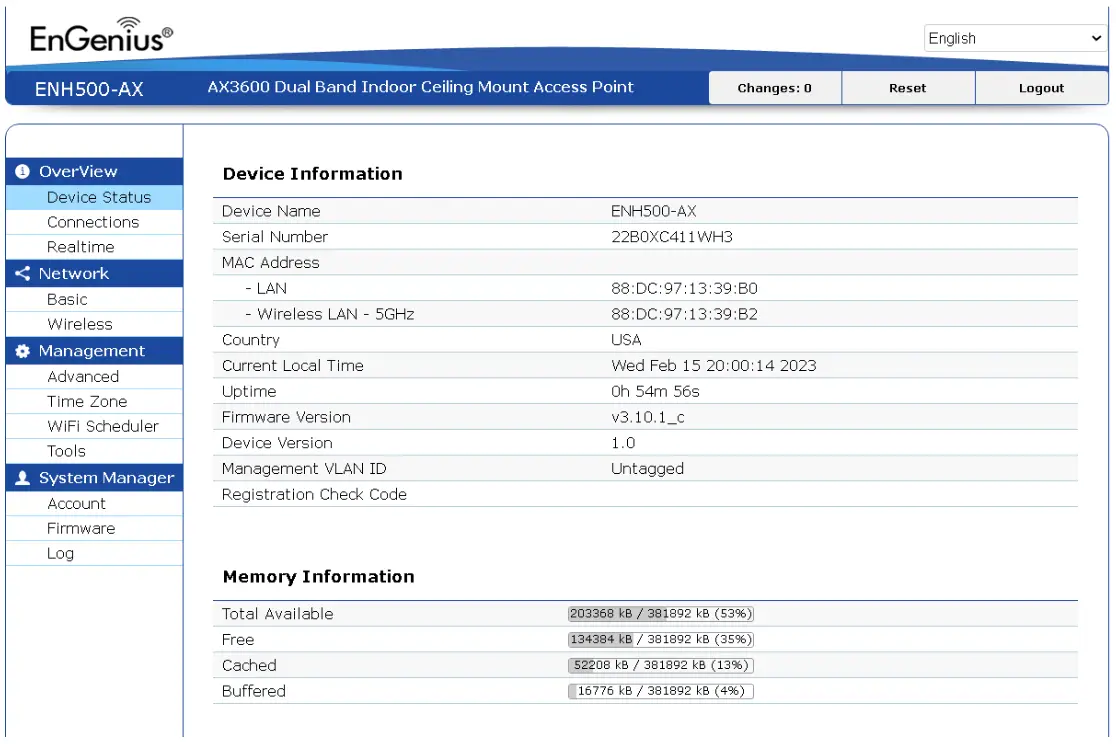Viewport: 1116px width, 744px height.
Task: Click the Management gear icon
Action: (22, 350)
